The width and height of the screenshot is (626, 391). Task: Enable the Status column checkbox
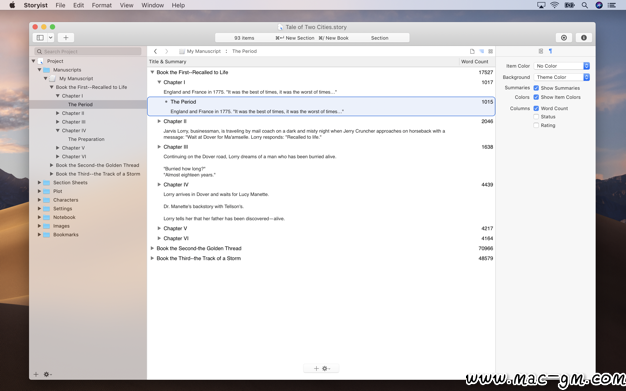pos(536,117)
